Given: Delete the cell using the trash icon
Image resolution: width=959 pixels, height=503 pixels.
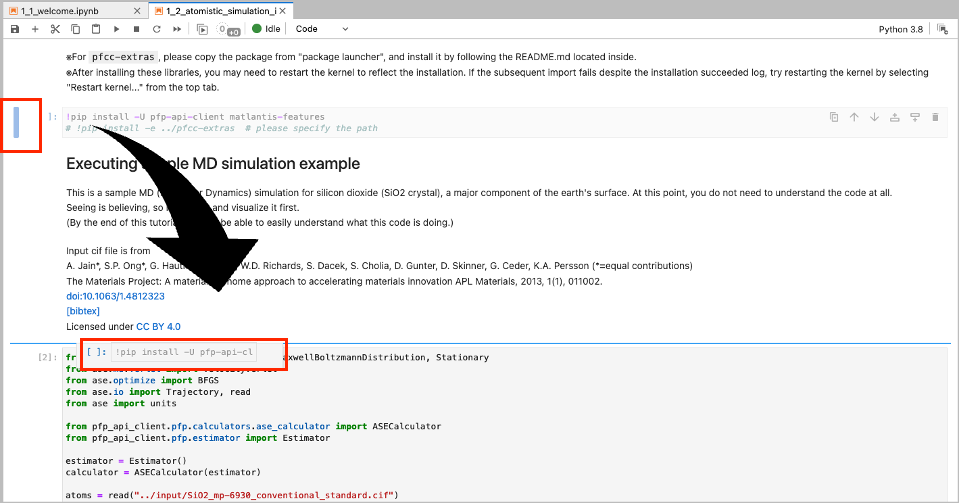Looking at the screenshot, I should click(935, 117).
